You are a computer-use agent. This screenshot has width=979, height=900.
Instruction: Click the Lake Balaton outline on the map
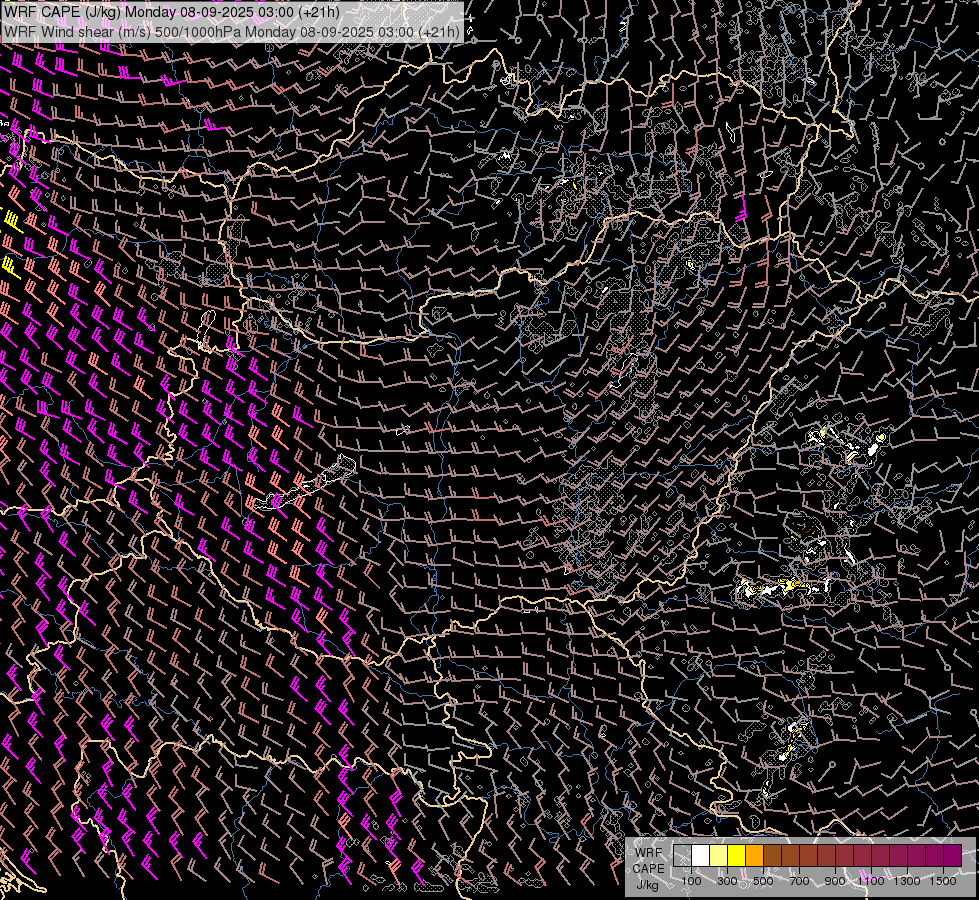[x=306, y=482]
